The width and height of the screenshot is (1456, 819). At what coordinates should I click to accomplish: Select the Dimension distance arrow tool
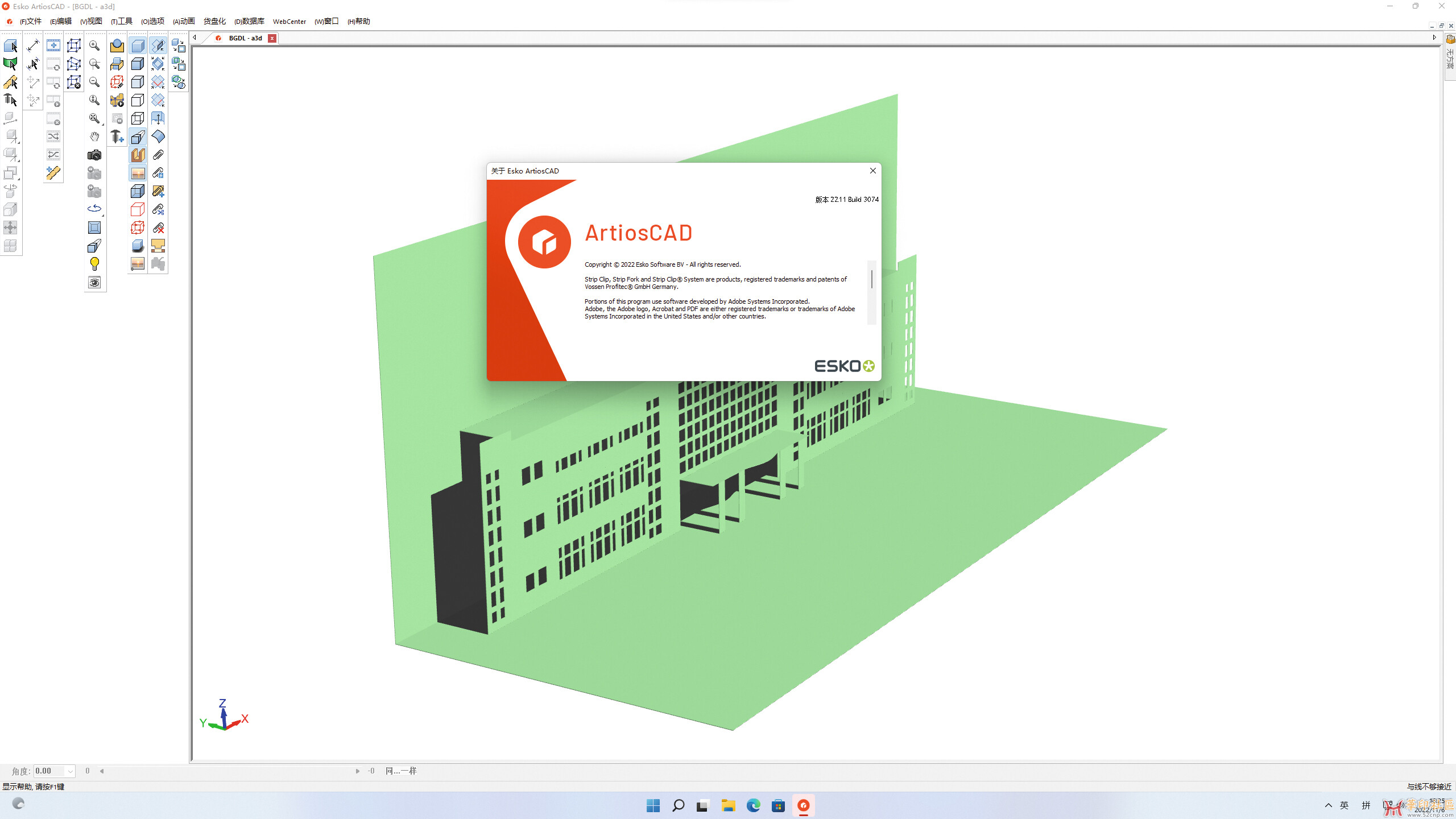33,45
